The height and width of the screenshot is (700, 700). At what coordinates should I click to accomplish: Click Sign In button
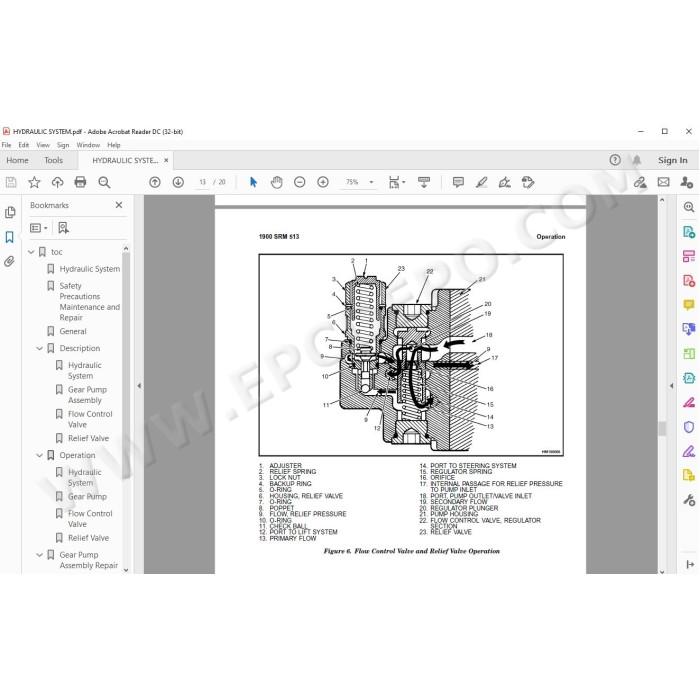pos(672,160)
